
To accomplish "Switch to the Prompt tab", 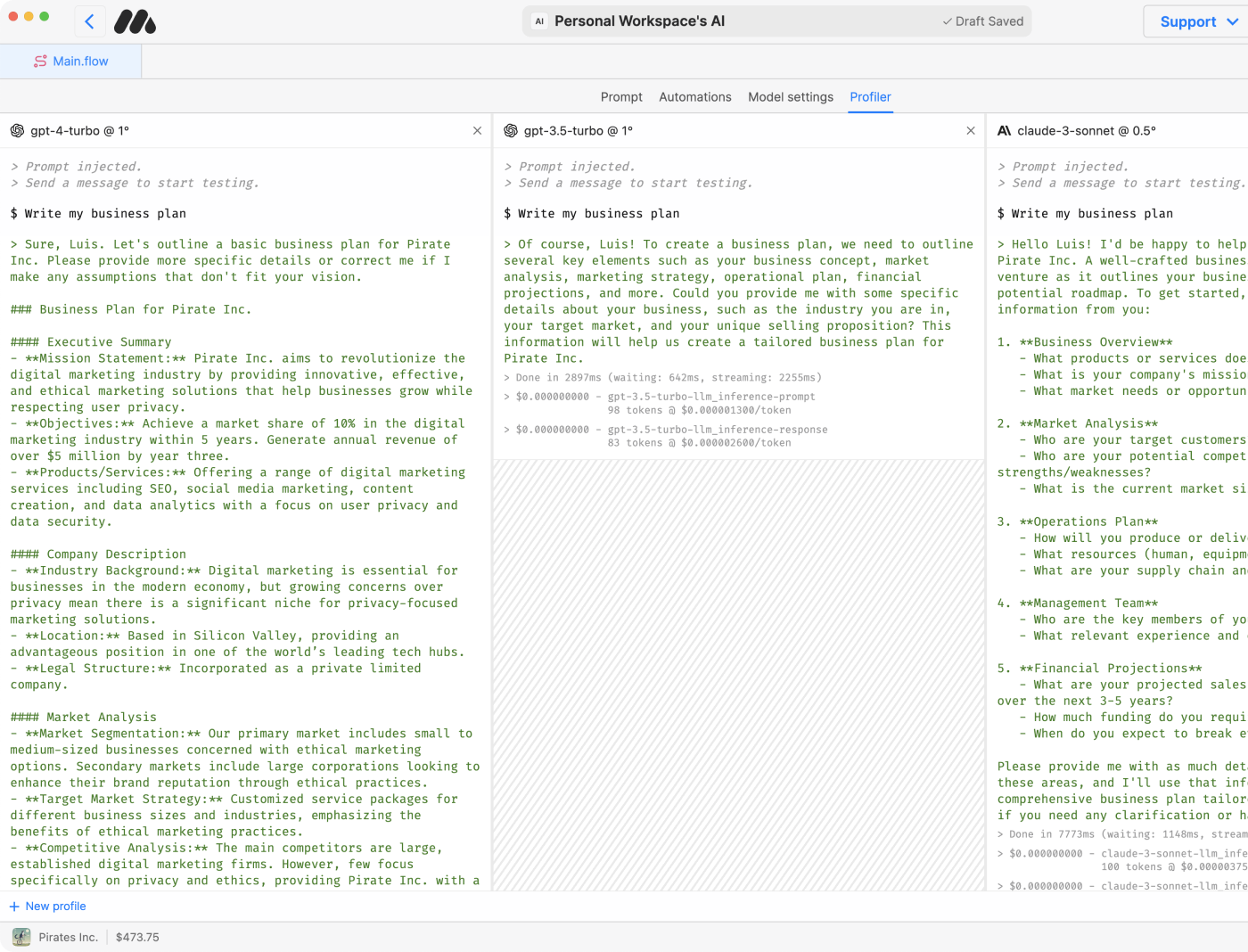I will (621, 97).
